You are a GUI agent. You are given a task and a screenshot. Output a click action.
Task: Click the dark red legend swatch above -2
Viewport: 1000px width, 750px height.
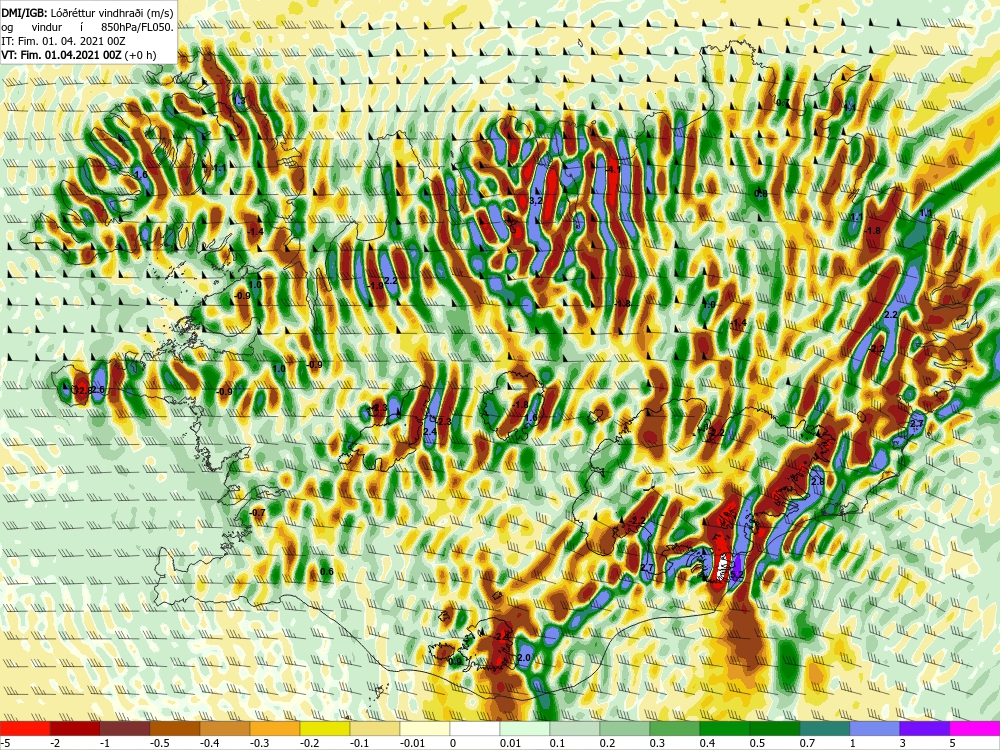coord(75,728)
